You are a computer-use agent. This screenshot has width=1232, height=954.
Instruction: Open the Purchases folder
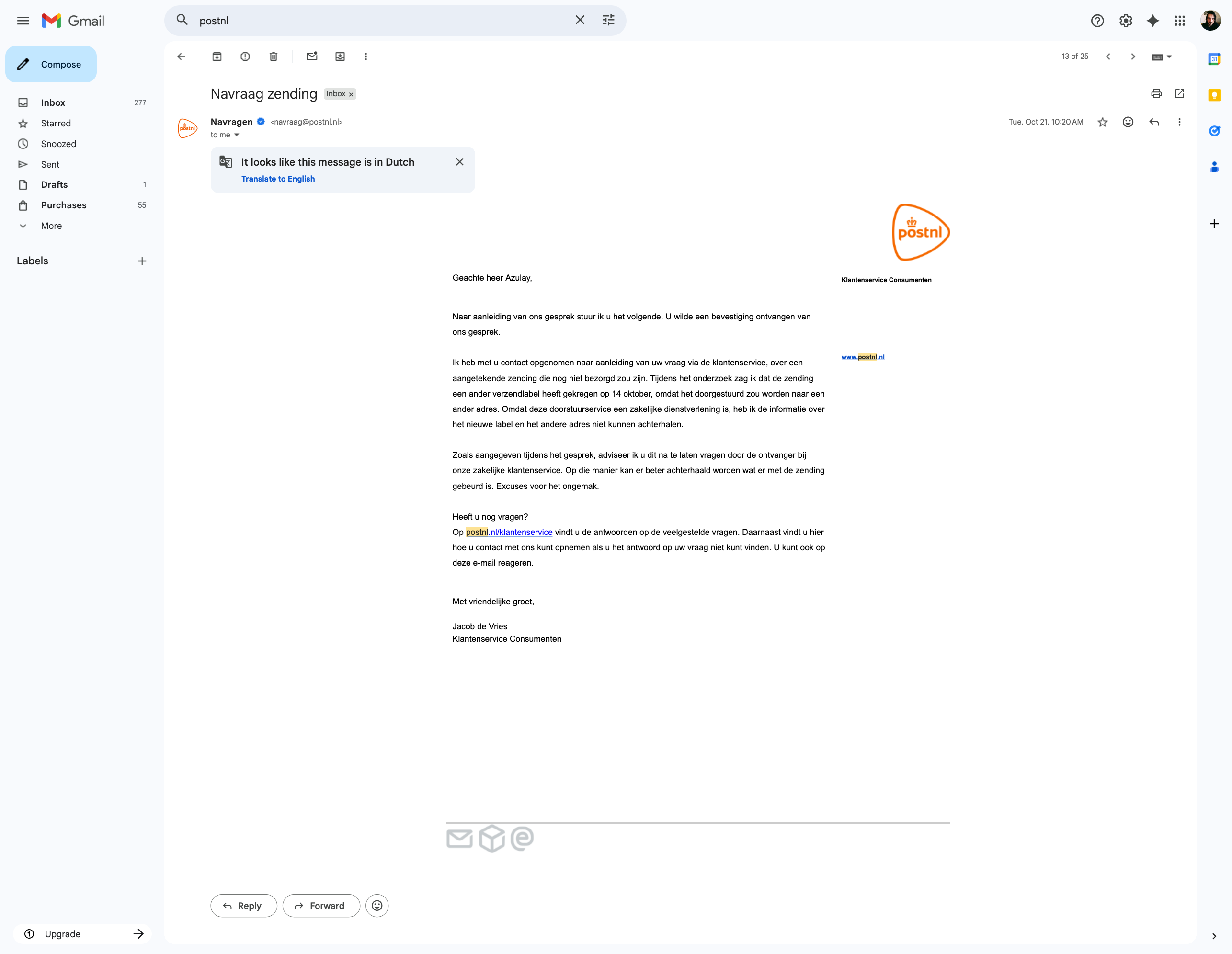tap(64, 205)
